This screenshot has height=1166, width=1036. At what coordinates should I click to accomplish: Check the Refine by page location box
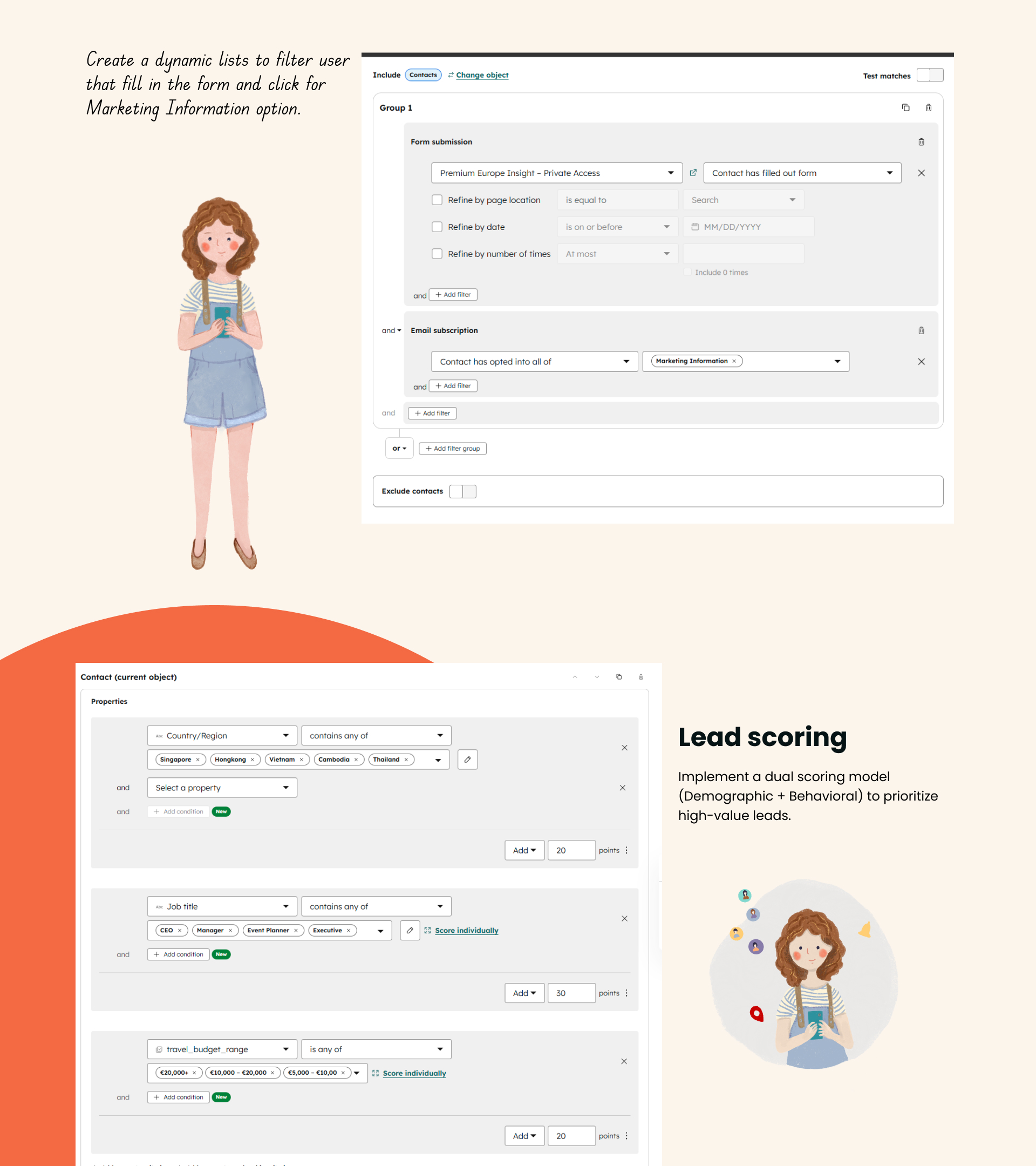coord(437,200)
